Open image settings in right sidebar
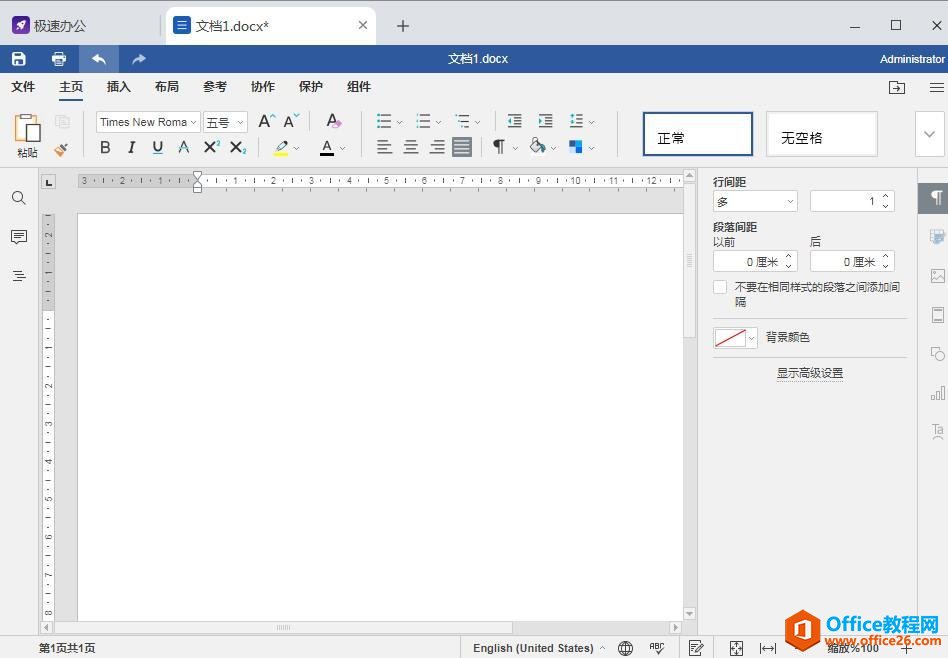Image resolution: width=948 pixels, height=658 pixels. click(938, 276)
